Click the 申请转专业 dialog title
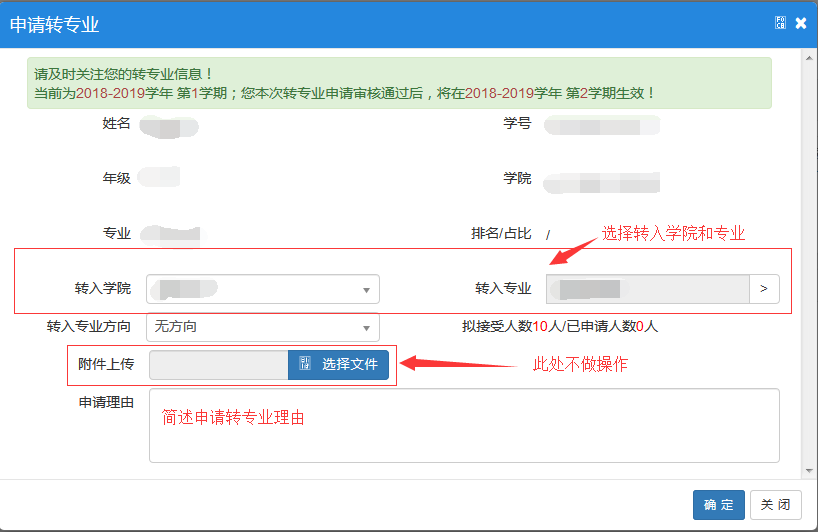 pyautogui.click(x=55, y=24)
